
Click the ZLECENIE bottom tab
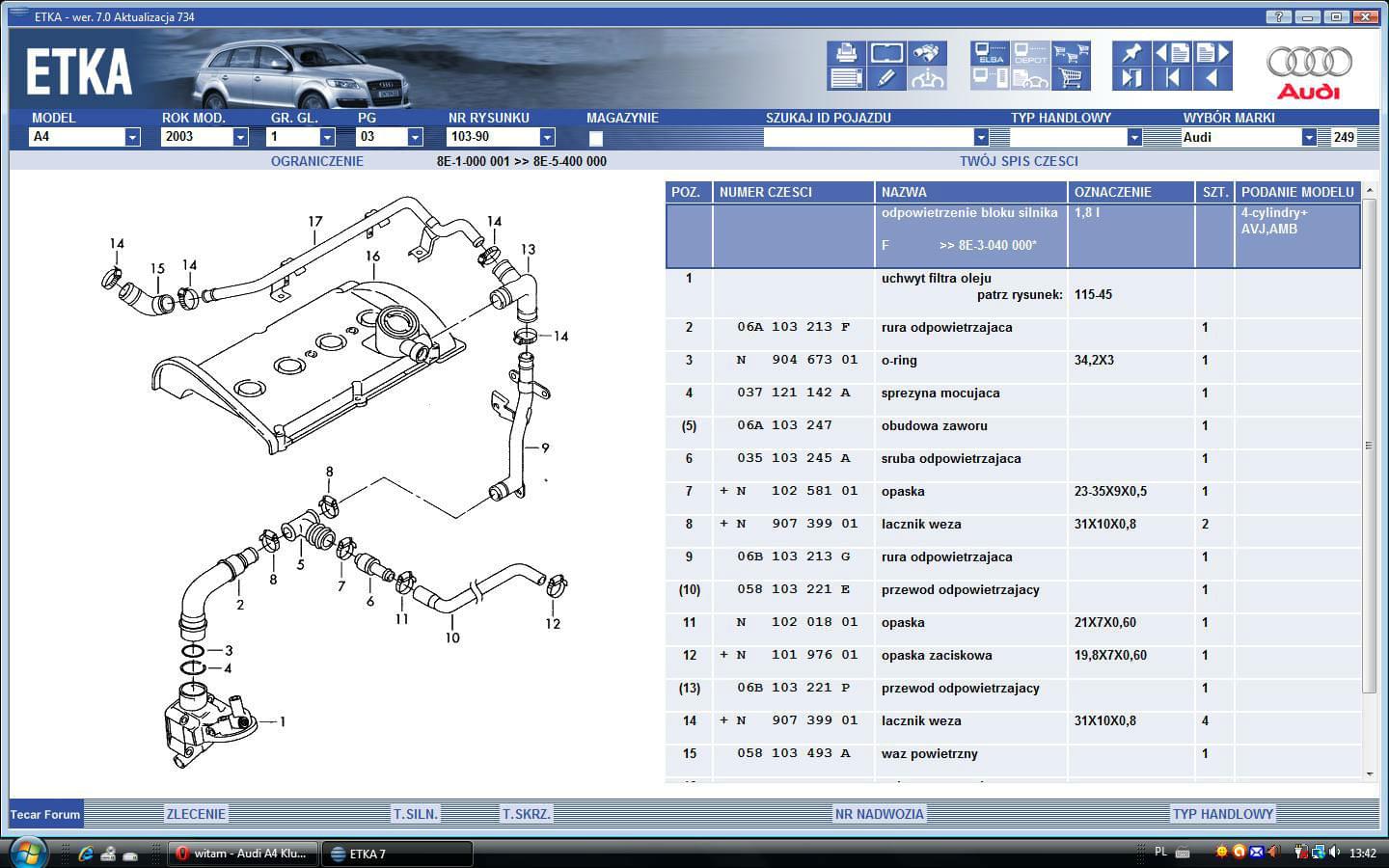point(196,814)
